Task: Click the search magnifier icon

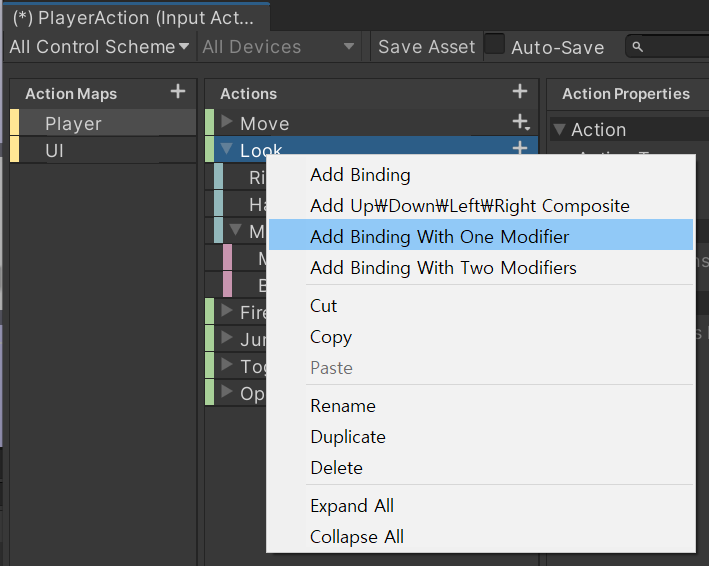Action: click(638, 47)
